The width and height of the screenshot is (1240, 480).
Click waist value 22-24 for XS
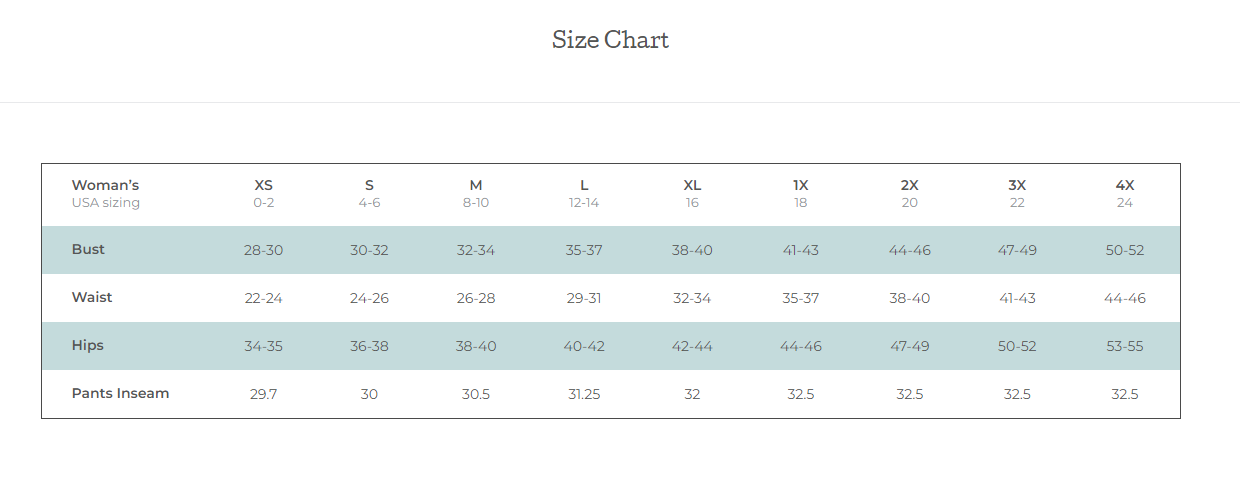pyautogui.click(x=263, y=298)
